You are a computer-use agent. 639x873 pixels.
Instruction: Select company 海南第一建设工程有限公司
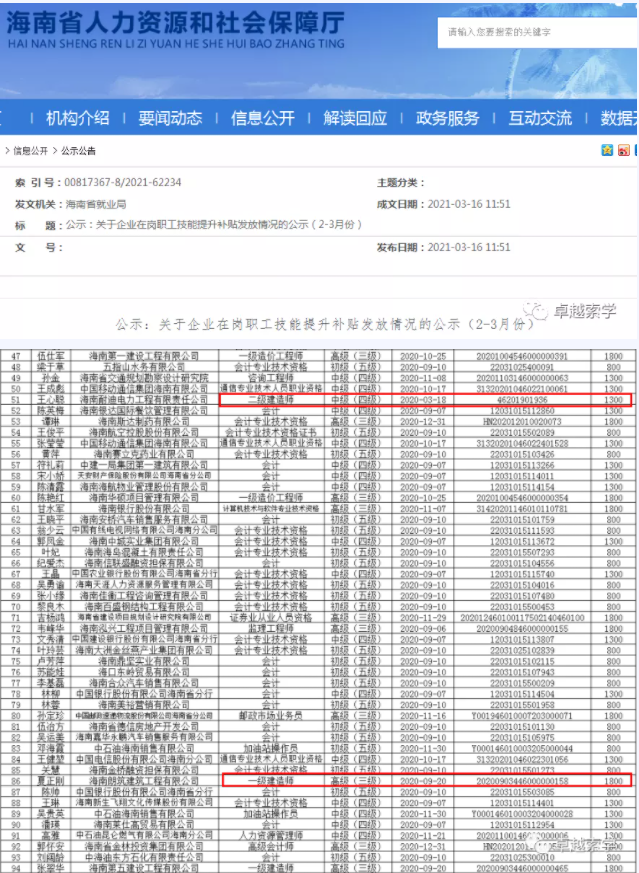click(144, 356)
